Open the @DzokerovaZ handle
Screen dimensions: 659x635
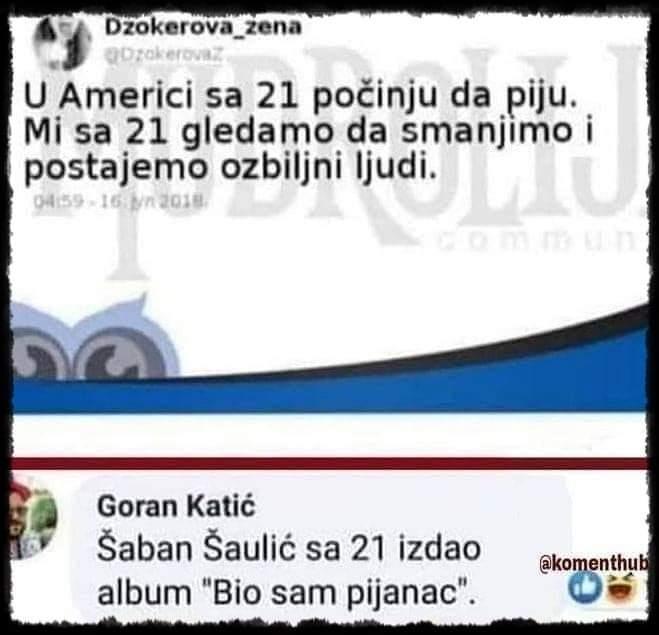[163, 55]
